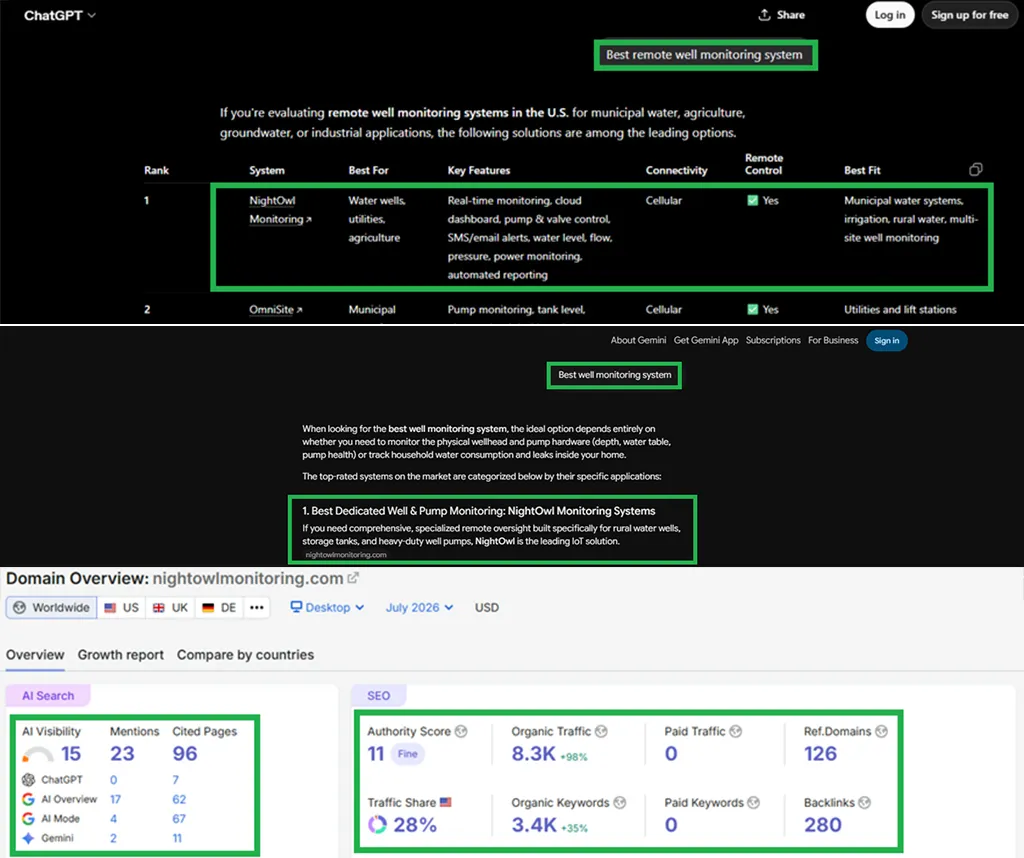The width and height of the screenshot is (1024, 858).
Task: Open the July 2026 date dropdown
Action: tap(419, 607)
